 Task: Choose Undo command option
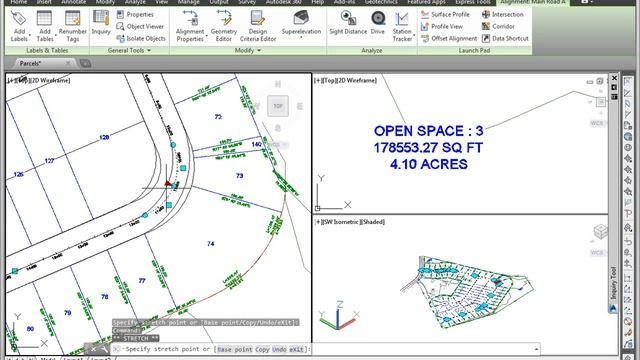coord(279,349)
